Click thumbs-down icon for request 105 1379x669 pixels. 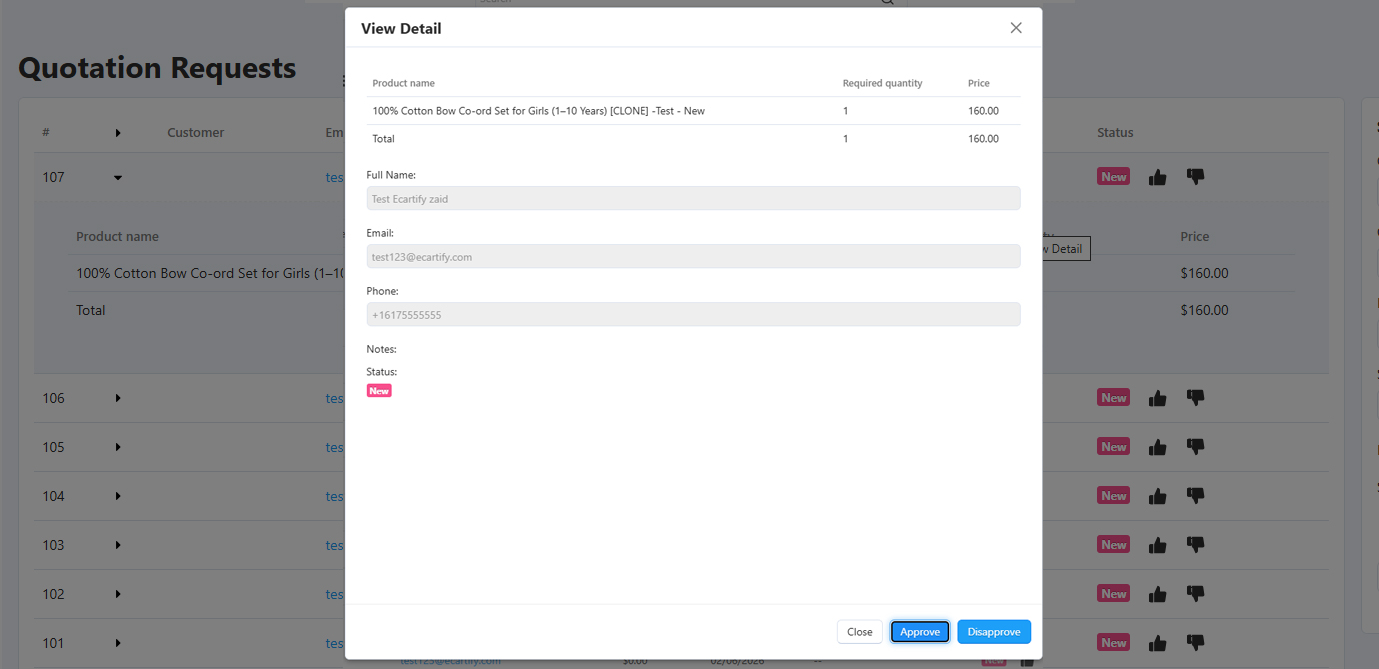tap(1195, 447)
